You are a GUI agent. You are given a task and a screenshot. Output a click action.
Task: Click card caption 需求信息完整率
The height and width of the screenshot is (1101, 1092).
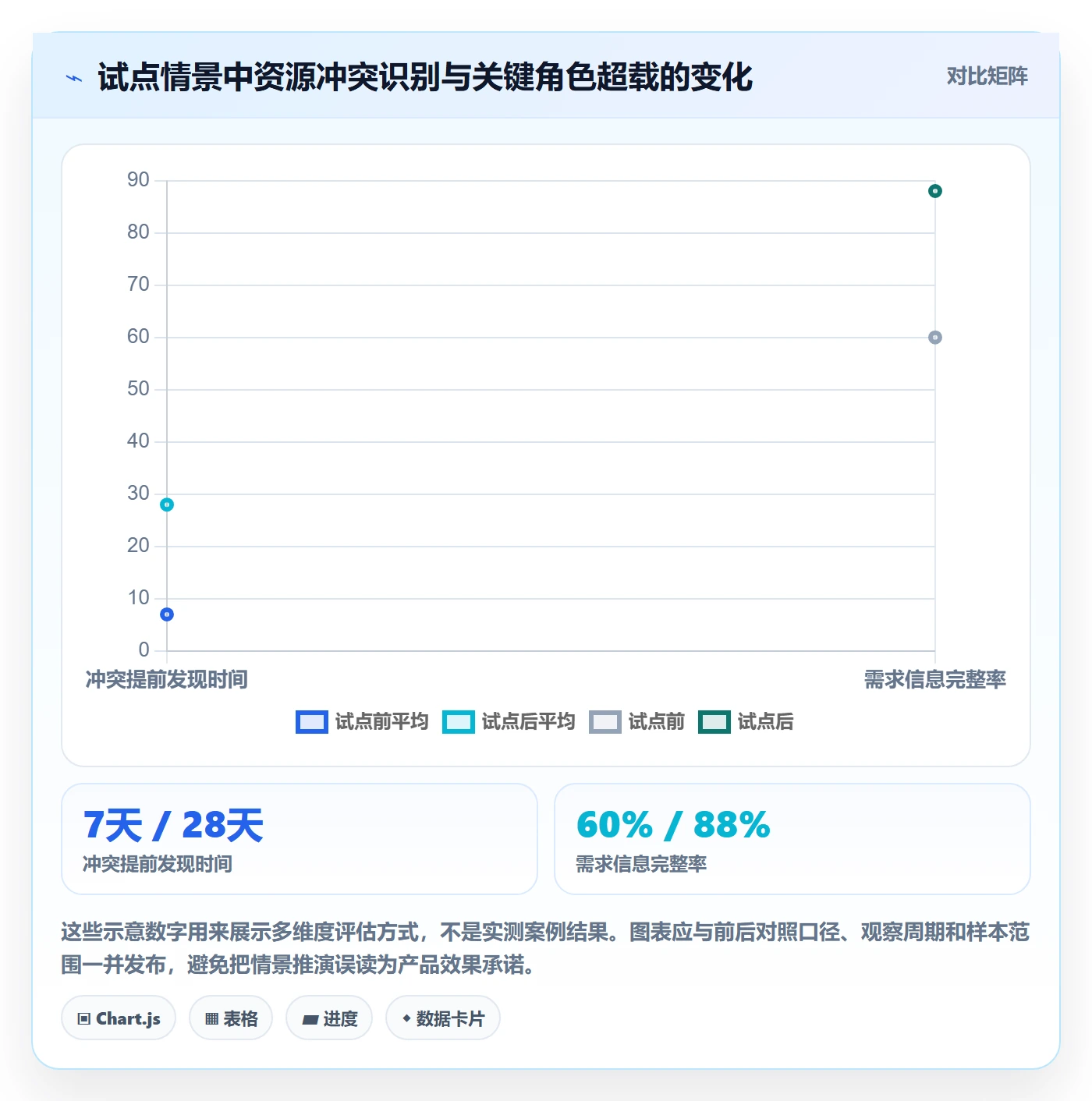pyautogui.click(x=641, y=864)
